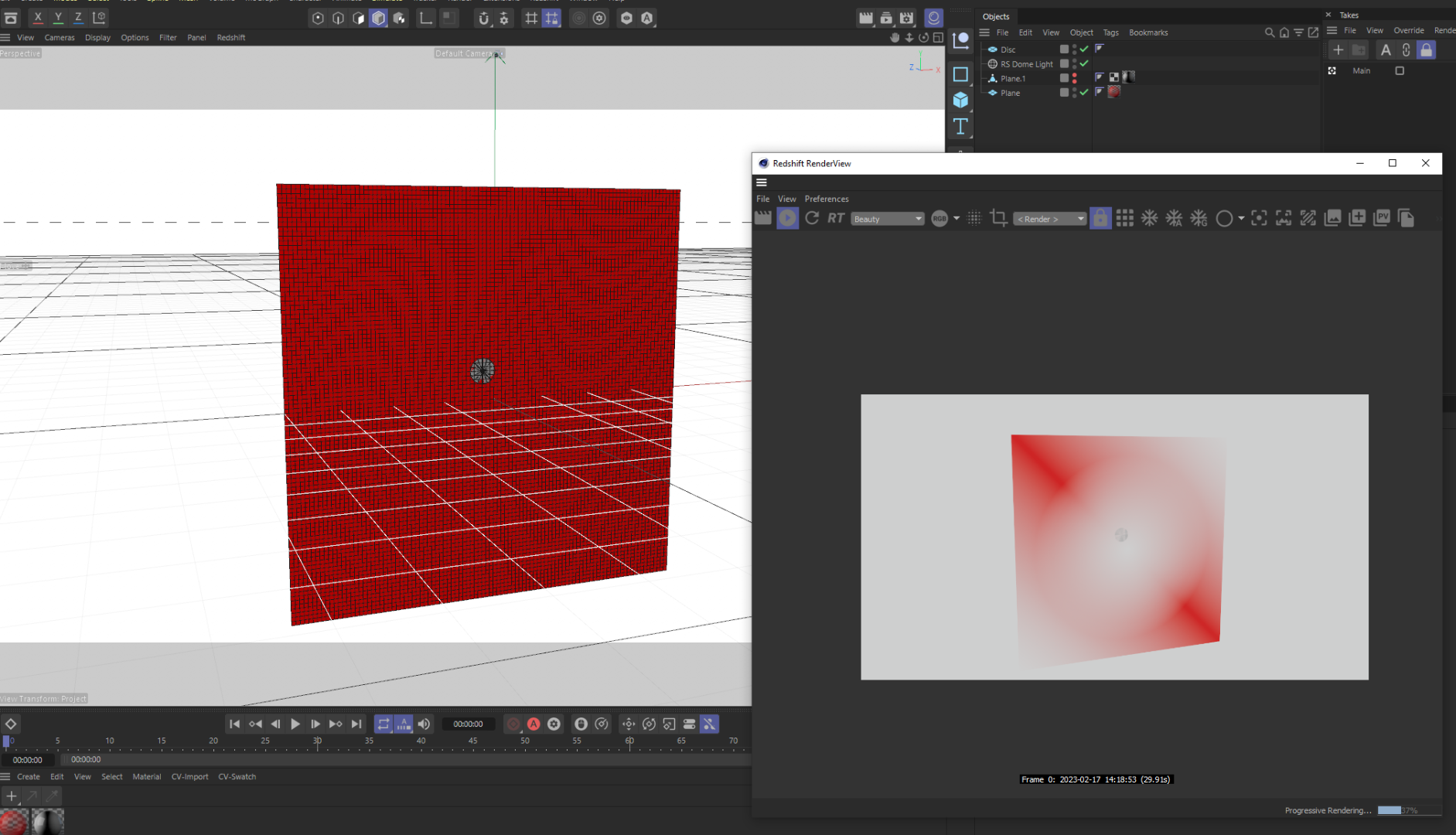Viewport: 1456px width, 835px height.
Task: Click the circle display mode icon in RenderView
Action: (x=1224, y=219)
